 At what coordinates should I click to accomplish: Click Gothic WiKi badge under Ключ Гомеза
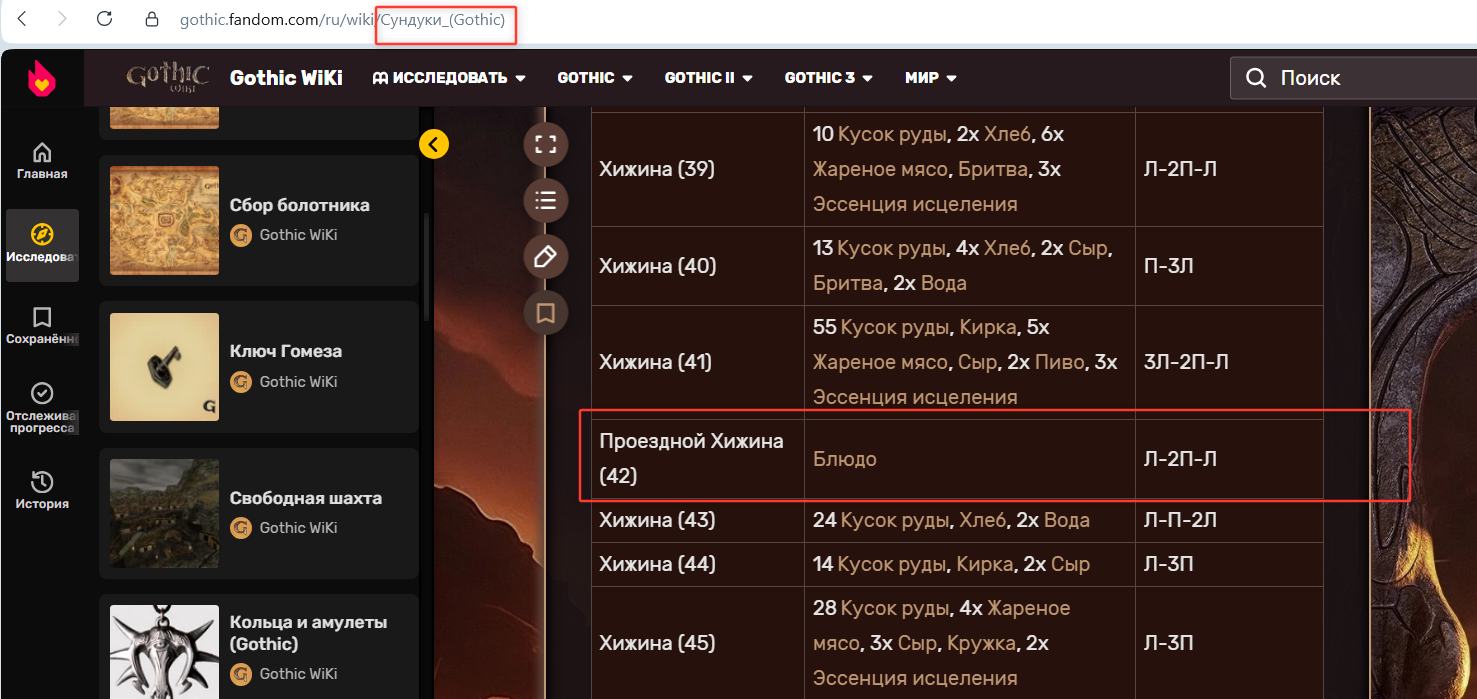tap(284, 382)
